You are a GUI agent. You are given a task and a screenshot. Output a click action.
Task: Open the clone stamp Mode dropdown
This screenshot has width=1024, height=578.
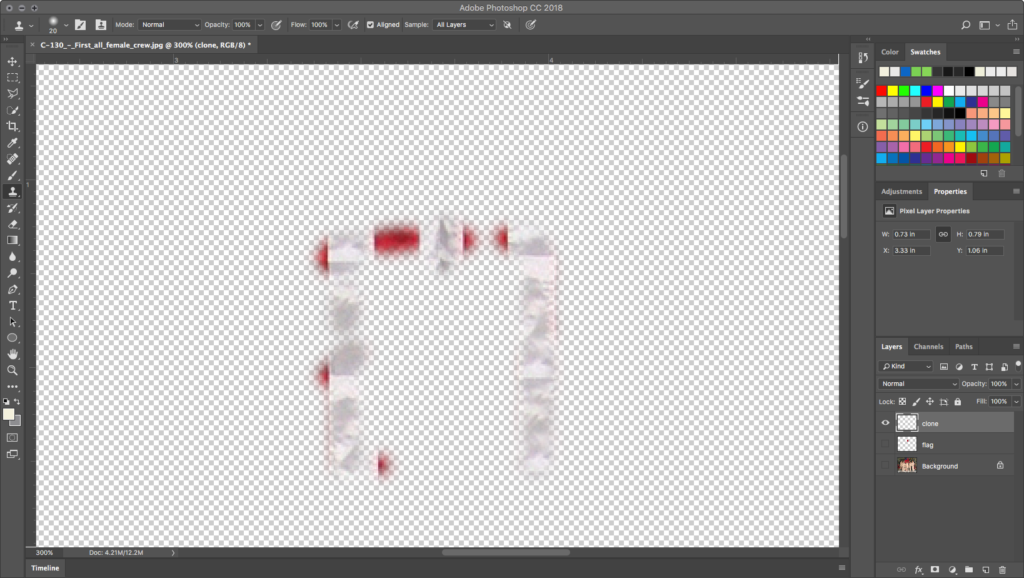point(169,24)
